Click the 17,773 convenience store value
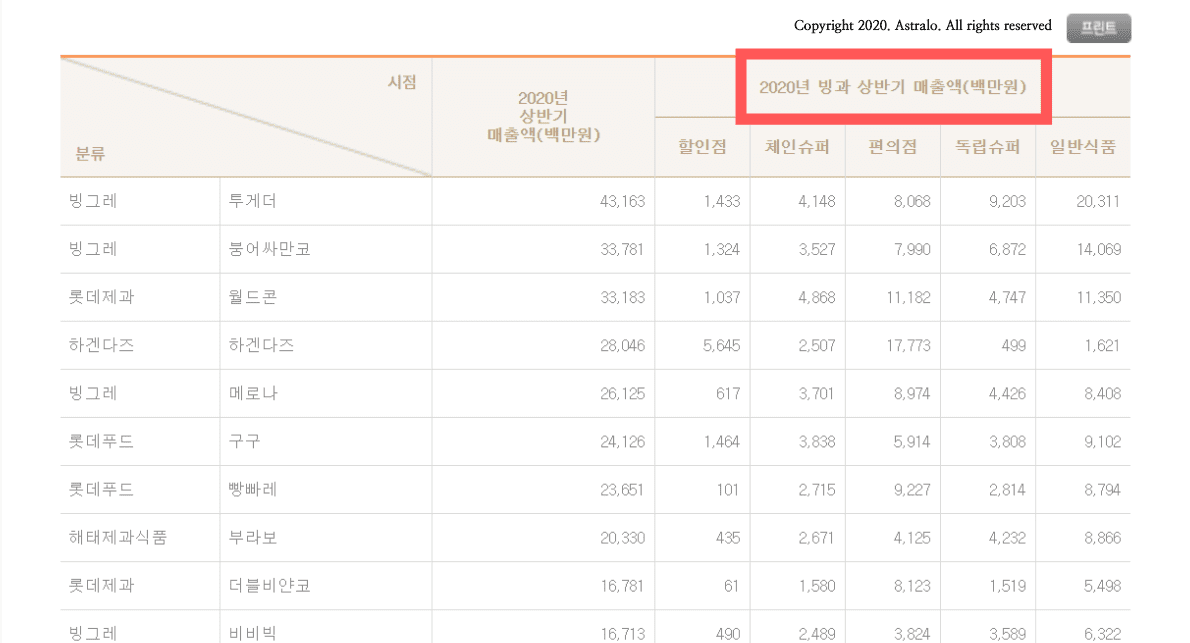 pos(908,345)
